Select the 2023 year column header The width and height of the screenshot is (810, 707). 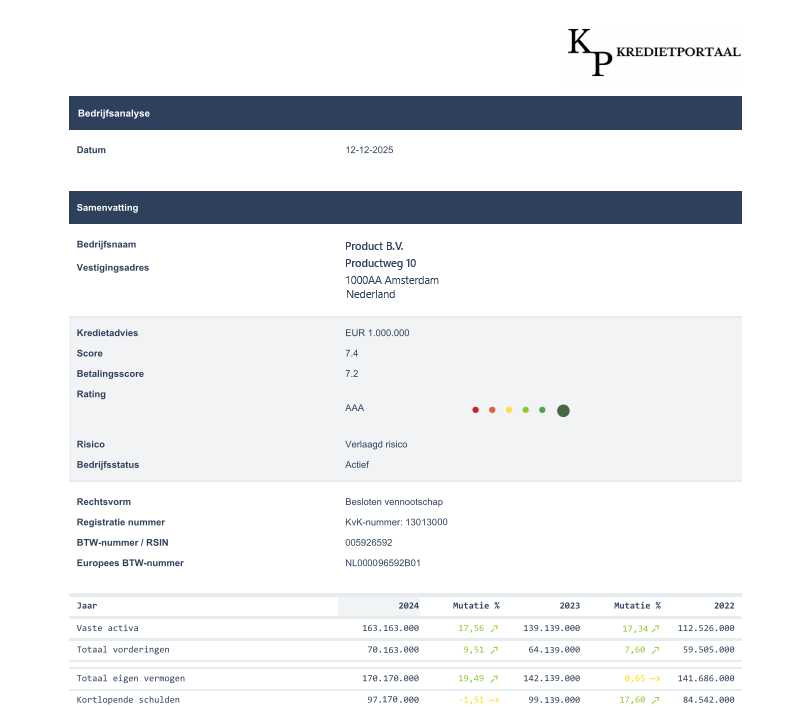click(568, 606)
